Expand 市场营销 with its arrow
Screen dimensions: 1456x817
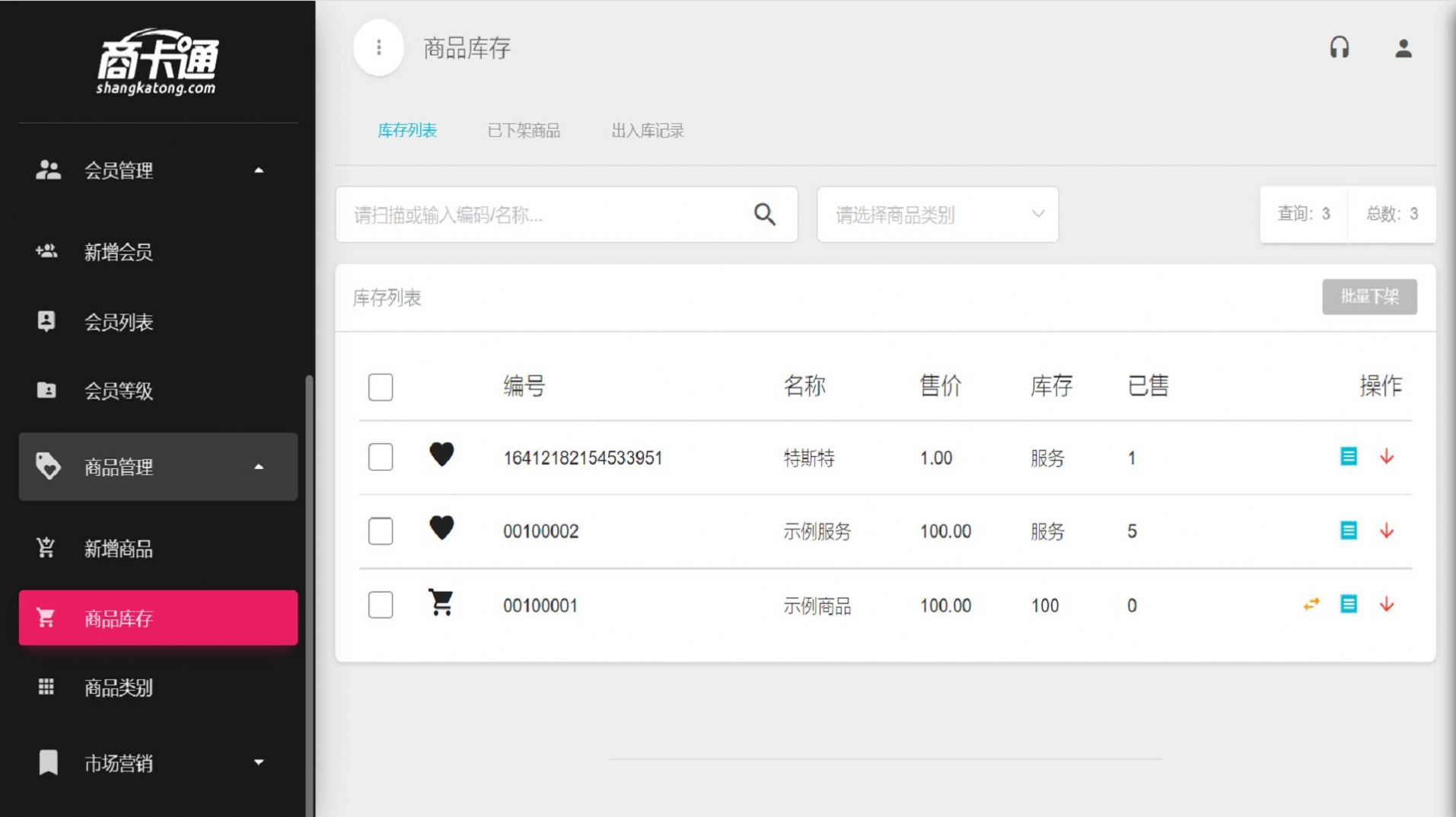[259, 762]
